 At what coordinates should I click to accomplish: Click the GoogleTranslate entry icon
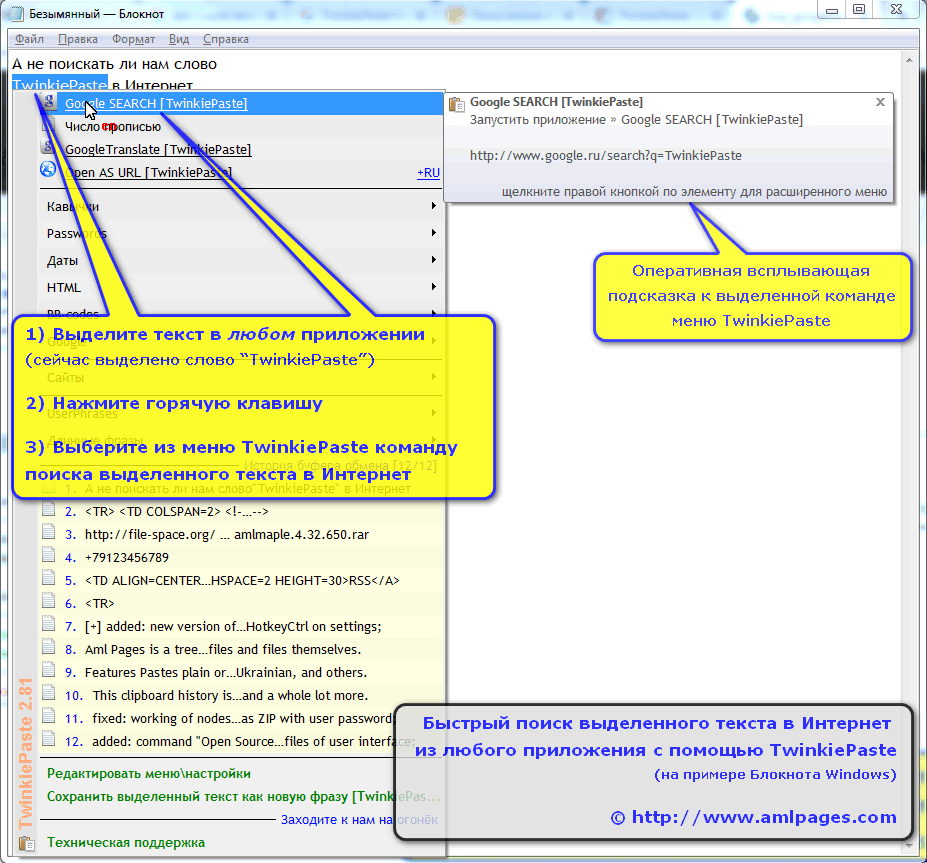pos(47,147)
